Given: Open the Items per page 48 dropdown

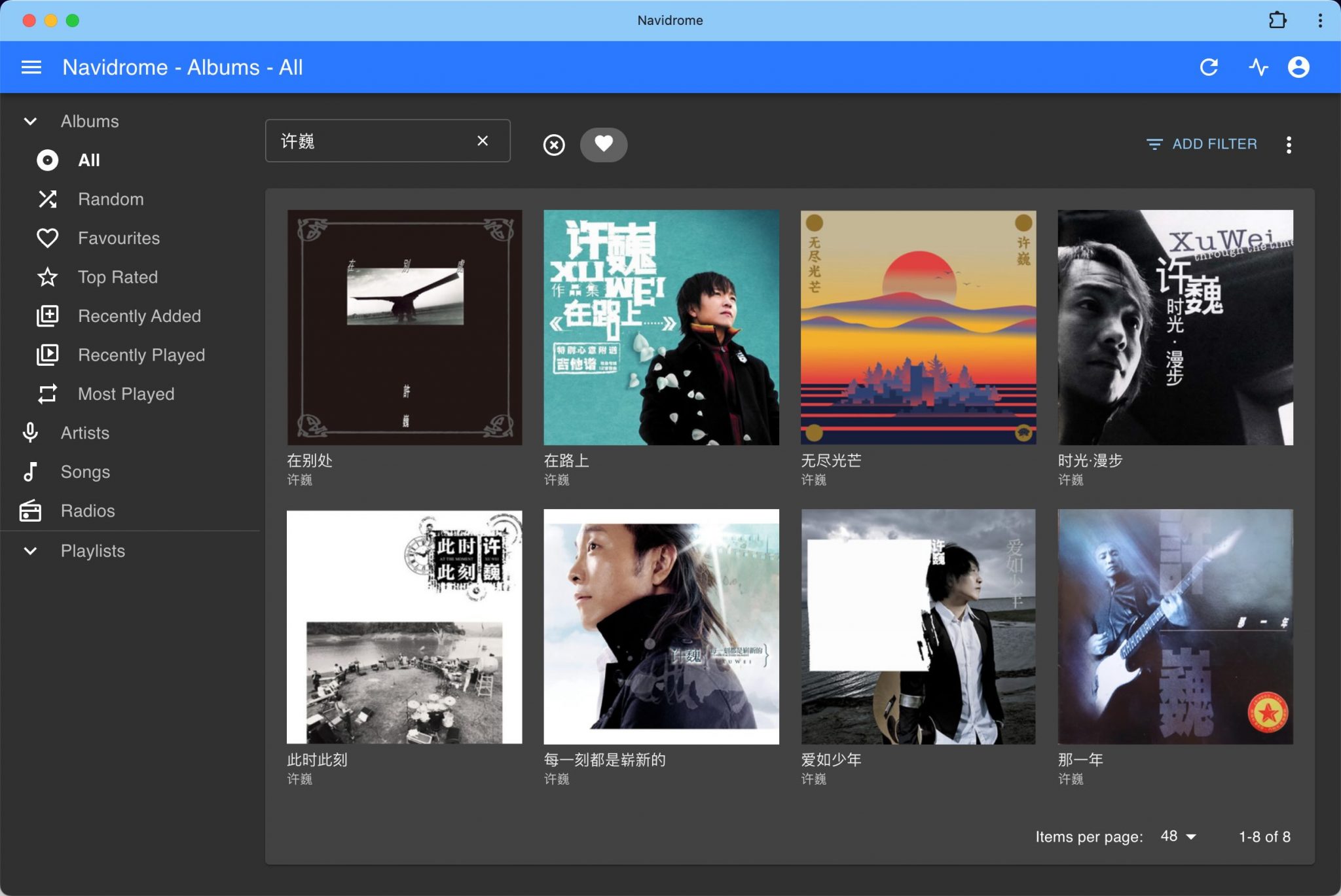Looking at the screenshot, I should [1178, 836].
